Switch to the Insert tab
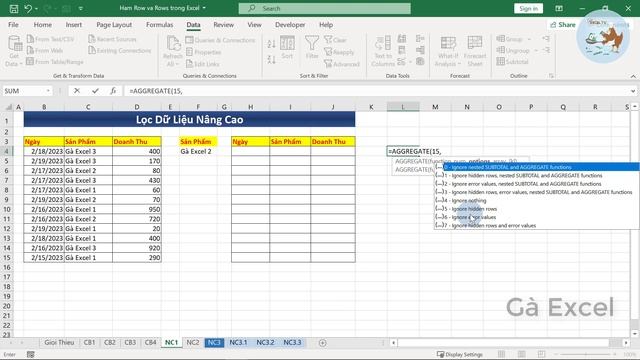The height and width of the screenshot is (360, 640). pyautogui.click(x=73, y=24)
